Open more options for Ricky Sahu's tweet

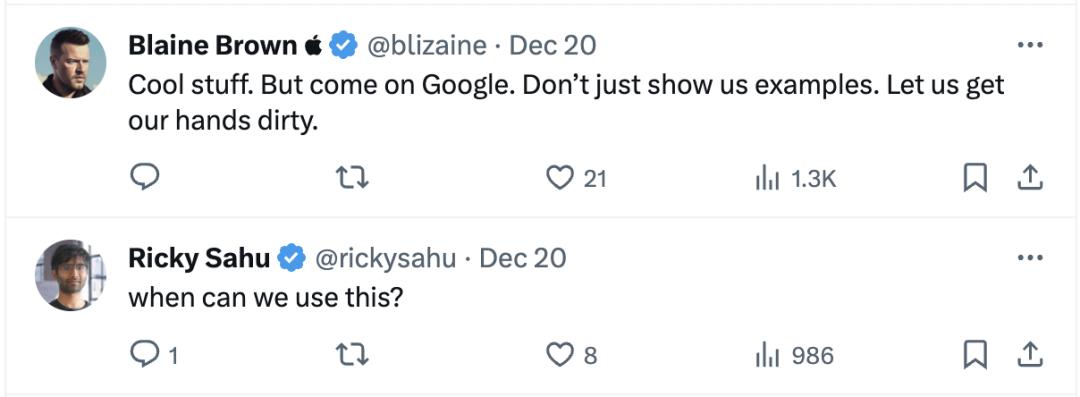1030,258
